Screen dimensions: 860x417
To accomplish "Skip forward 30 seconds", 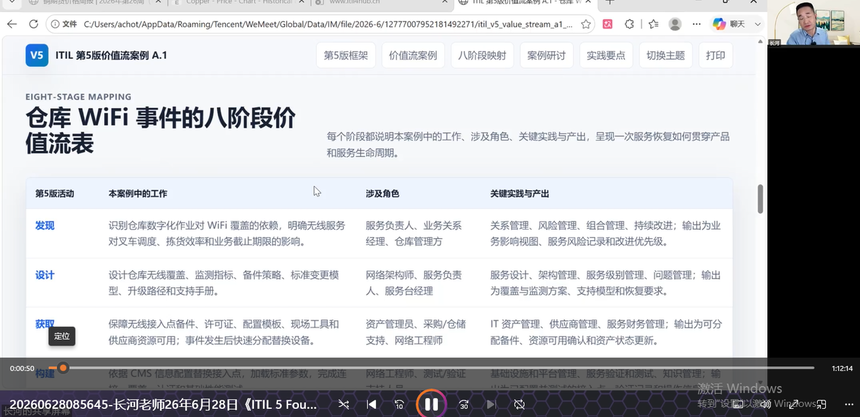I will (x=463, y=404).
